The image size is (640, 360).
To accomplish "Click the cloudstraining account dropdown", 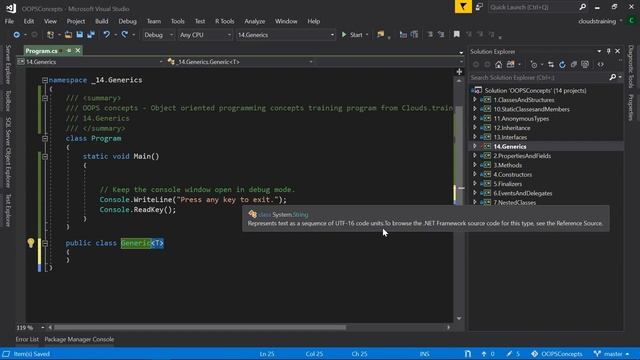I will [x=600, y=21].
